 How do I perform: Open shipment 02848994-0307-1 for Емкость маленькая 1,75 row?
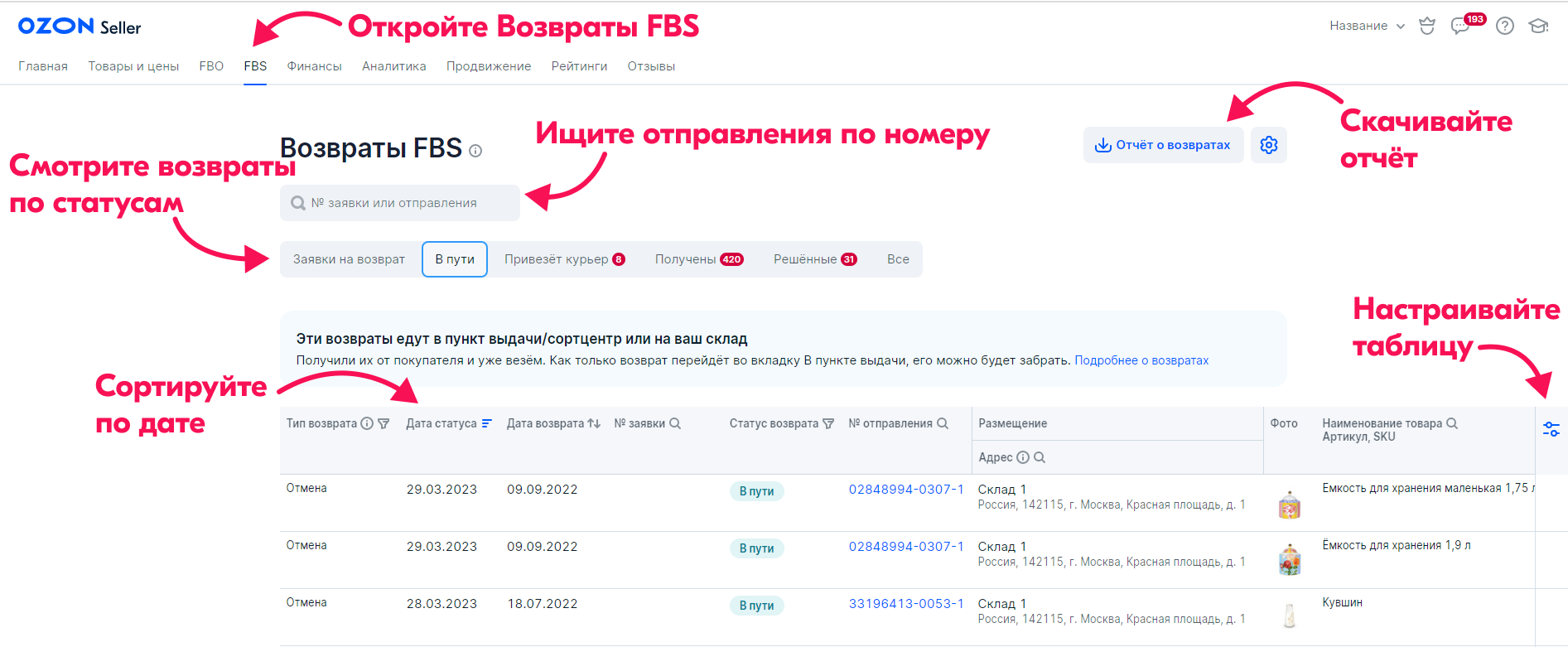[x=906, y=490]
